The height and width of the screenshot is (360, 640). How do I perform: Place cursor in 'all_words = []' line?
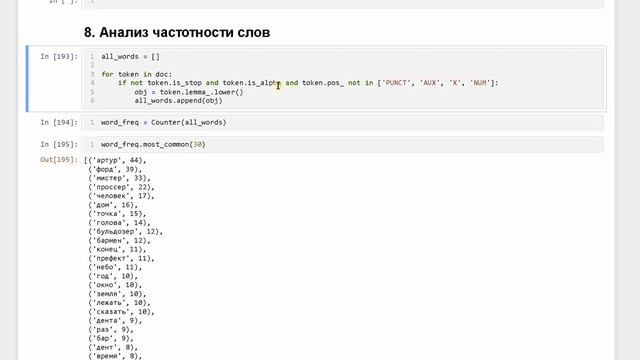pyautogui.click(x=131, y=56)
